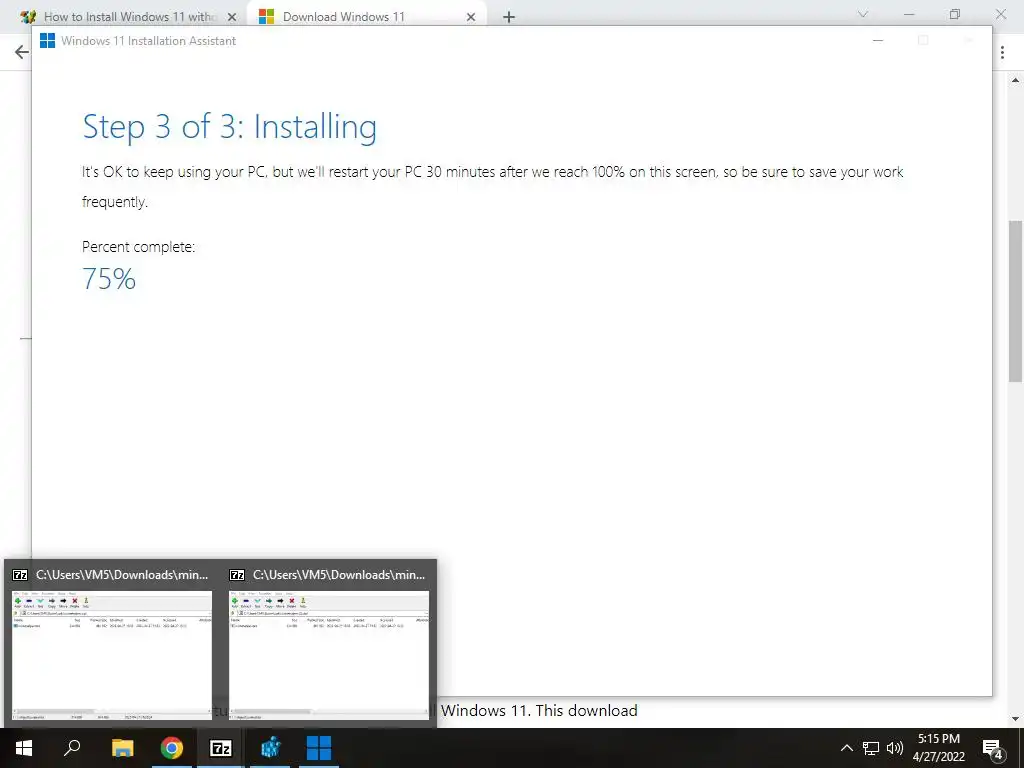Open a new browser tab
1024x768 pixels.
click(x=509, y=17)
